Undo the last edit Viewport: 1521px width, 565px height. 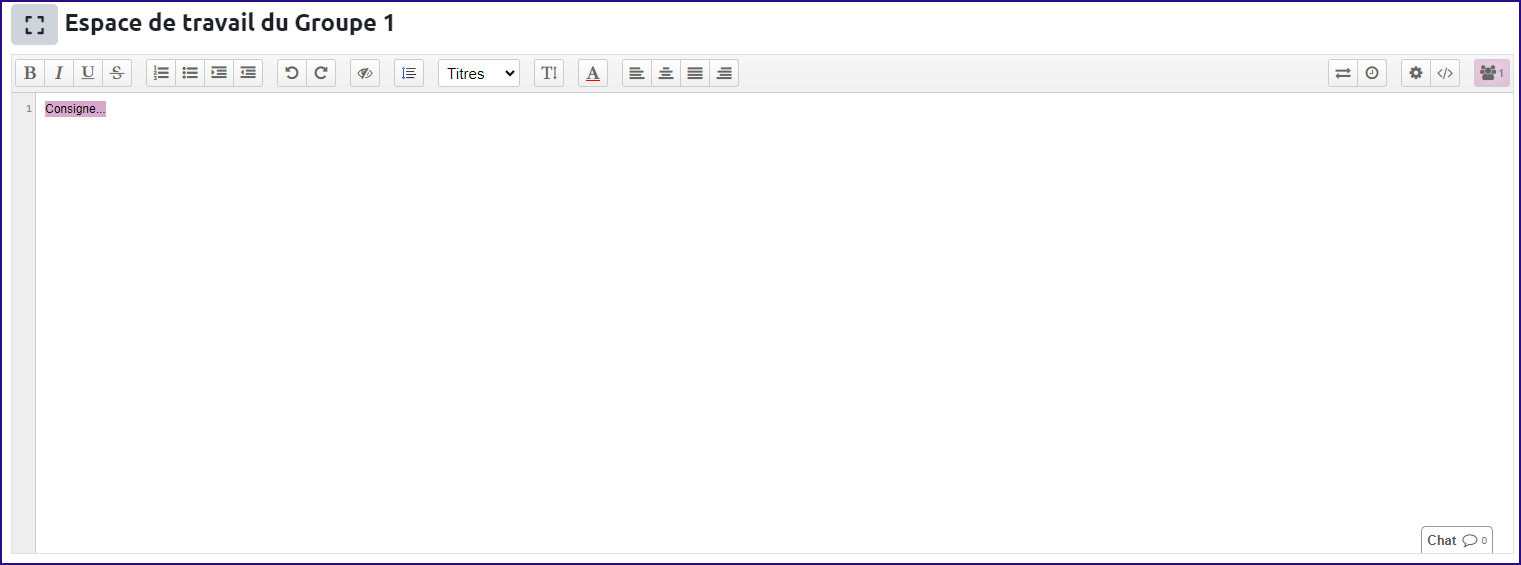coord(292,73)
